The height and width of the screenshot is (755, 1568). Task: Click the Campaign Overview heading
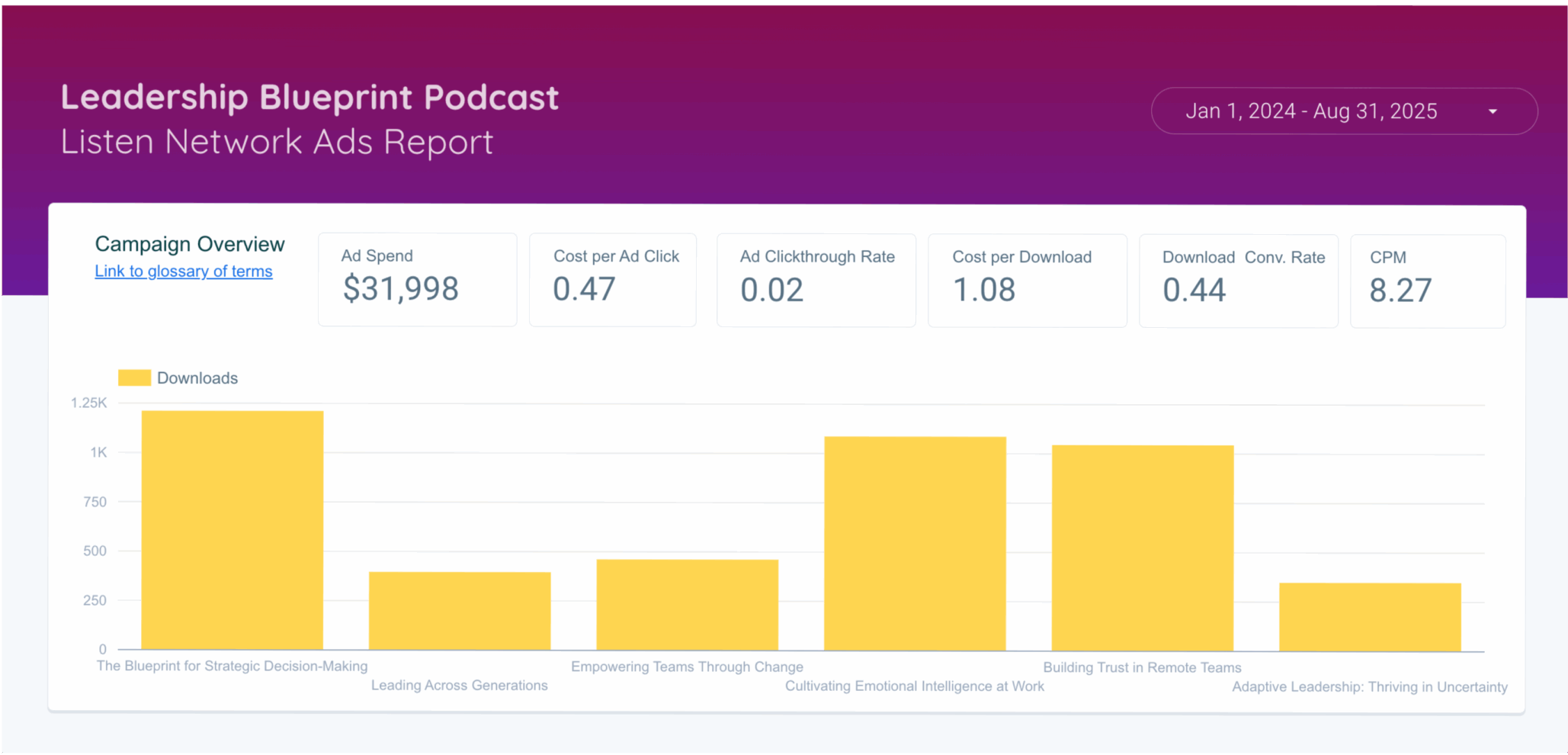click(189, 244)
